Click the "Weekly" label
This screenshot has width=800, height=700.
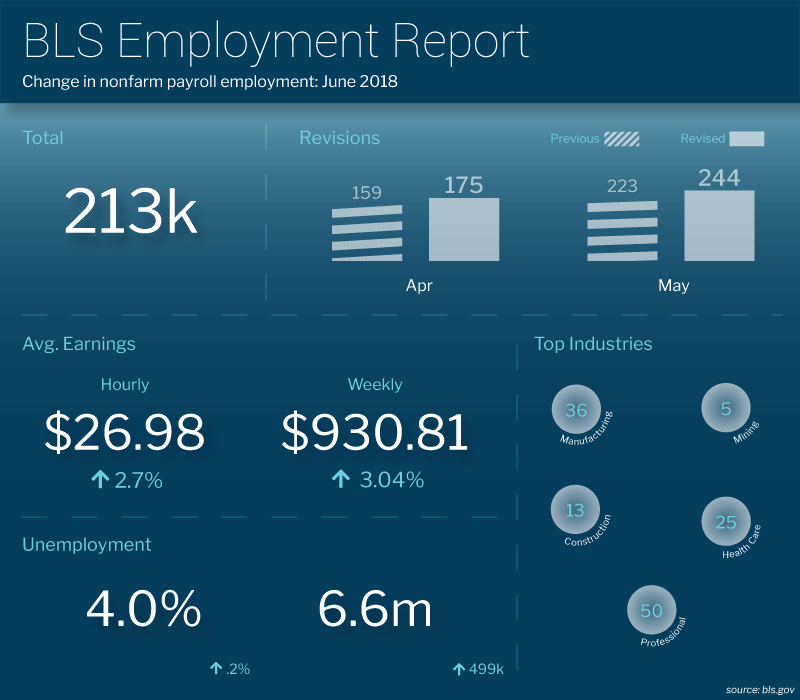(375, 384)
